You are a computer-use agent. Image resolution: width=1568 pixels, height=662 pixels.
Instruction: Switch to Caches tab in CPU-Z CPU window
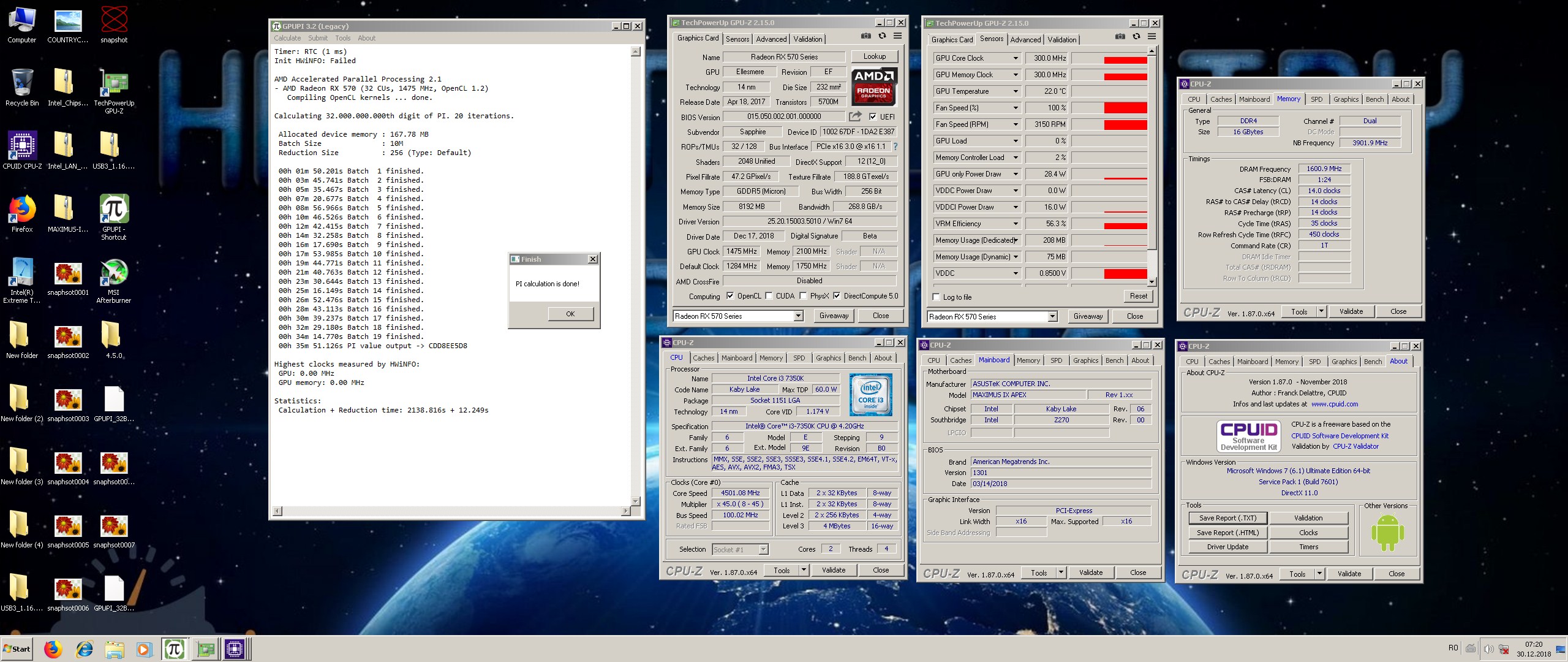[x=703, y=358]
